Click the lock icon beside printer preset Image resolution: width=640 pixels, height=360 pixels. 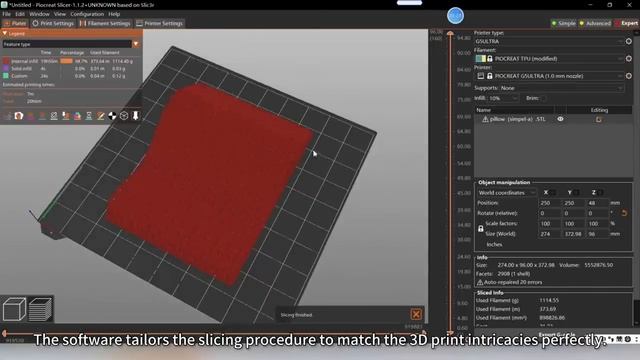point(490,76)
